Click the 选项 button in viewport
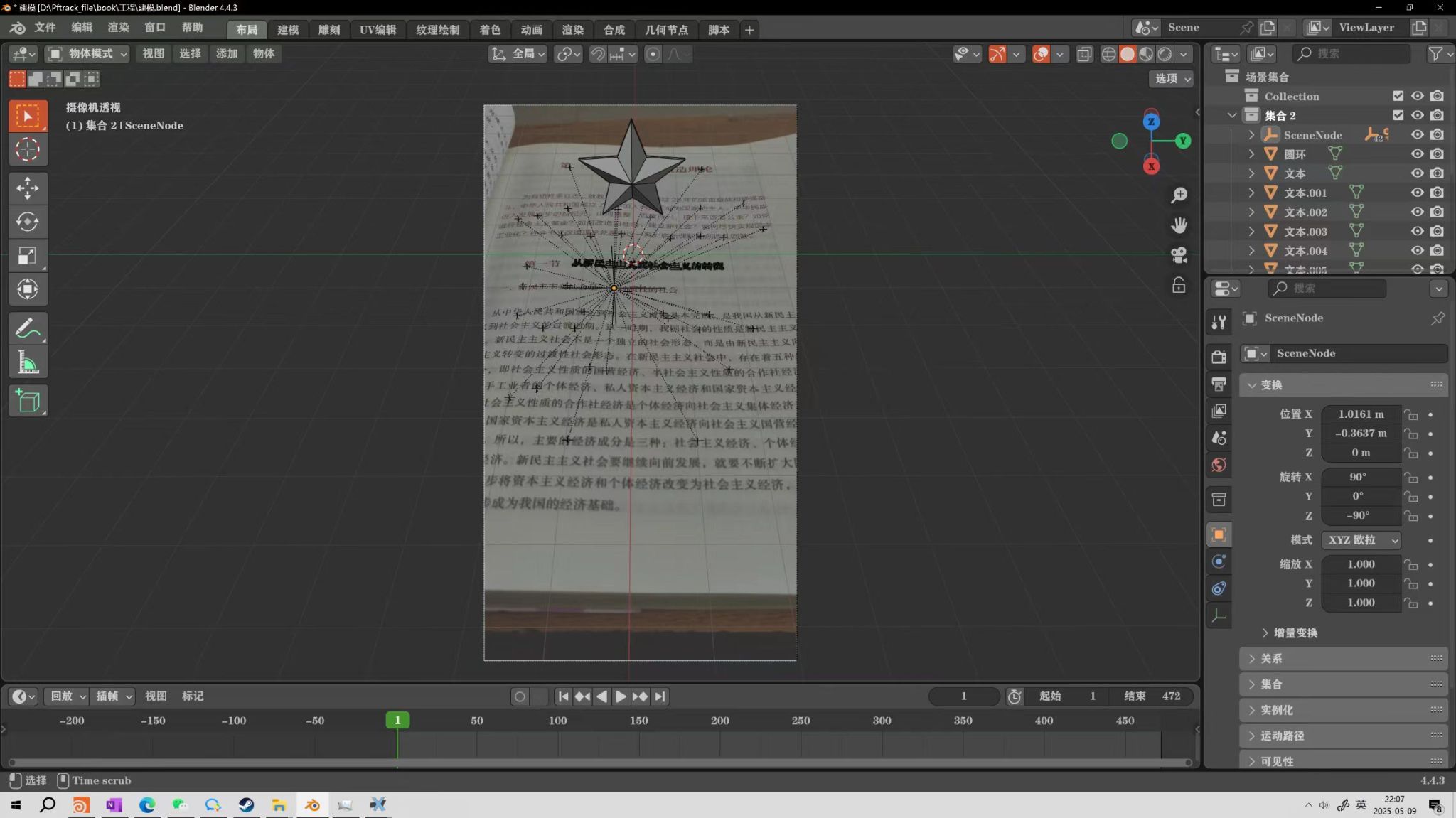Screen dimensions: 1456x818 [1171, 79]
